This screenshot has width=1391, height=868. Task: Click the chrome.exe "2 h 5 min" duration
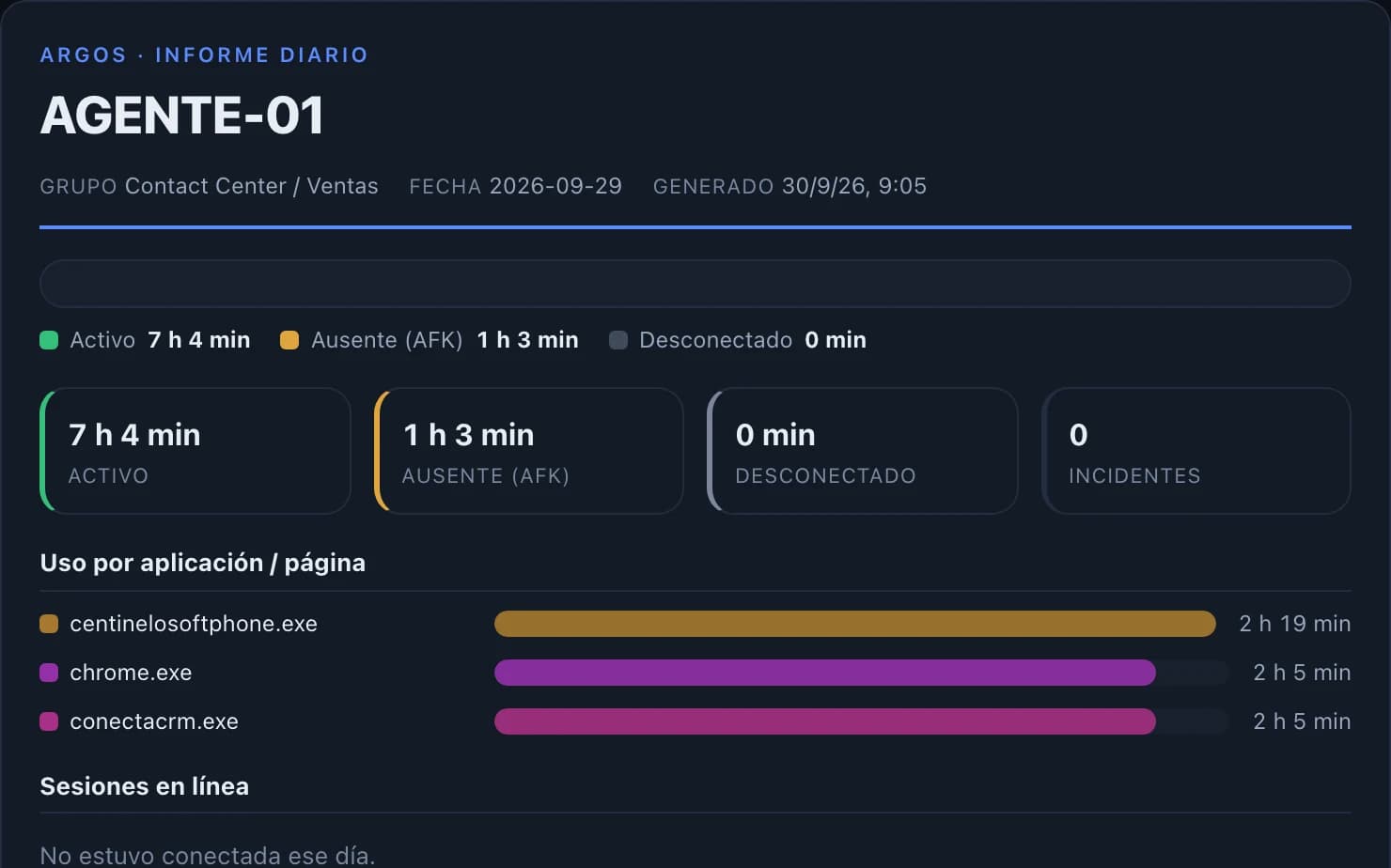tap(1302, 673)
